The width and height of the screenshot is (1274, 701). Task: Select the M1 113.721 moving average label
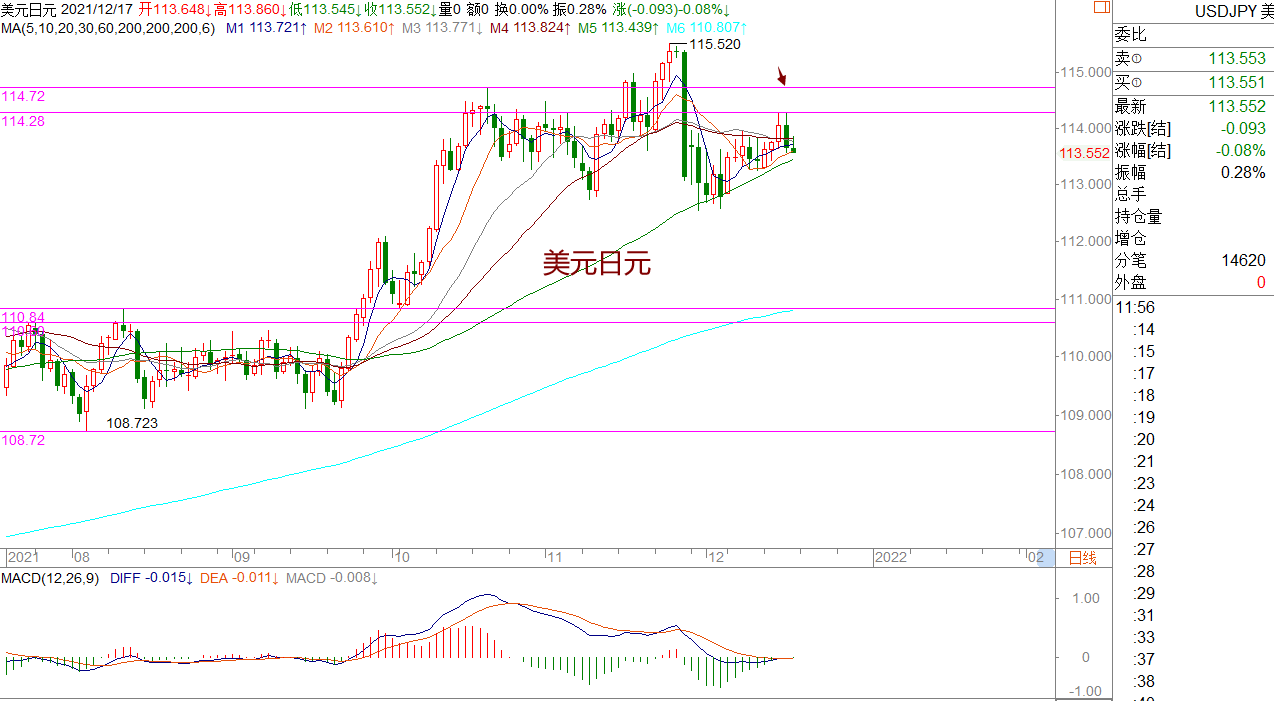(x=265, y=27)
